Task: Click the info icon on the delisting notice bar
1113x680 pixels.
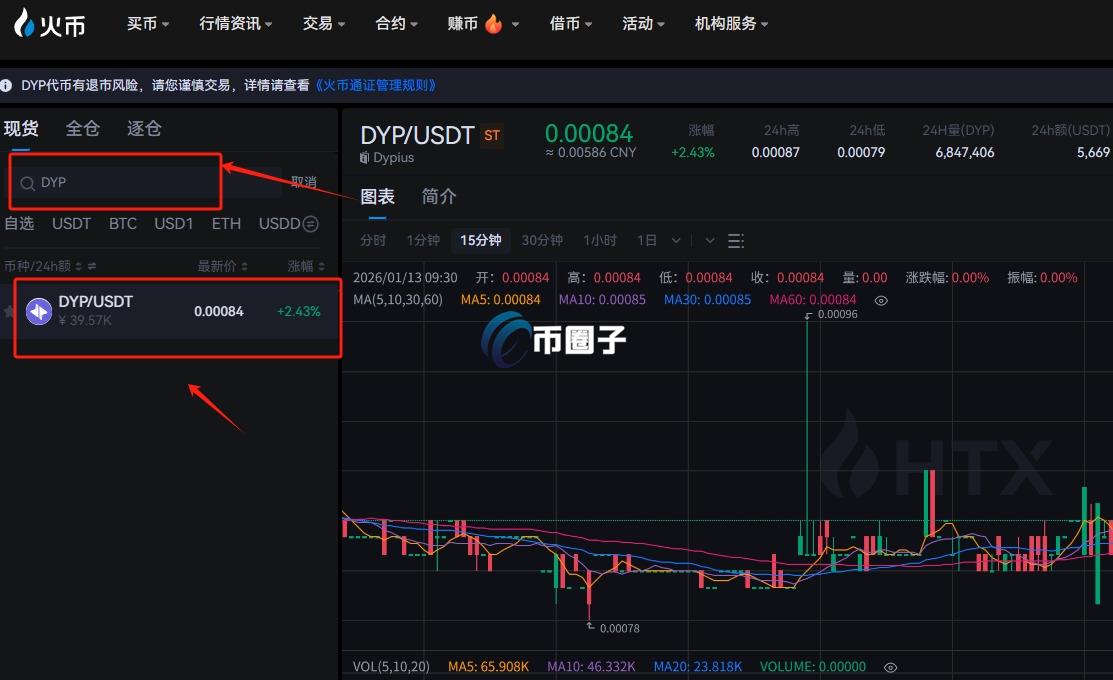Action: (x=8, y=85)
